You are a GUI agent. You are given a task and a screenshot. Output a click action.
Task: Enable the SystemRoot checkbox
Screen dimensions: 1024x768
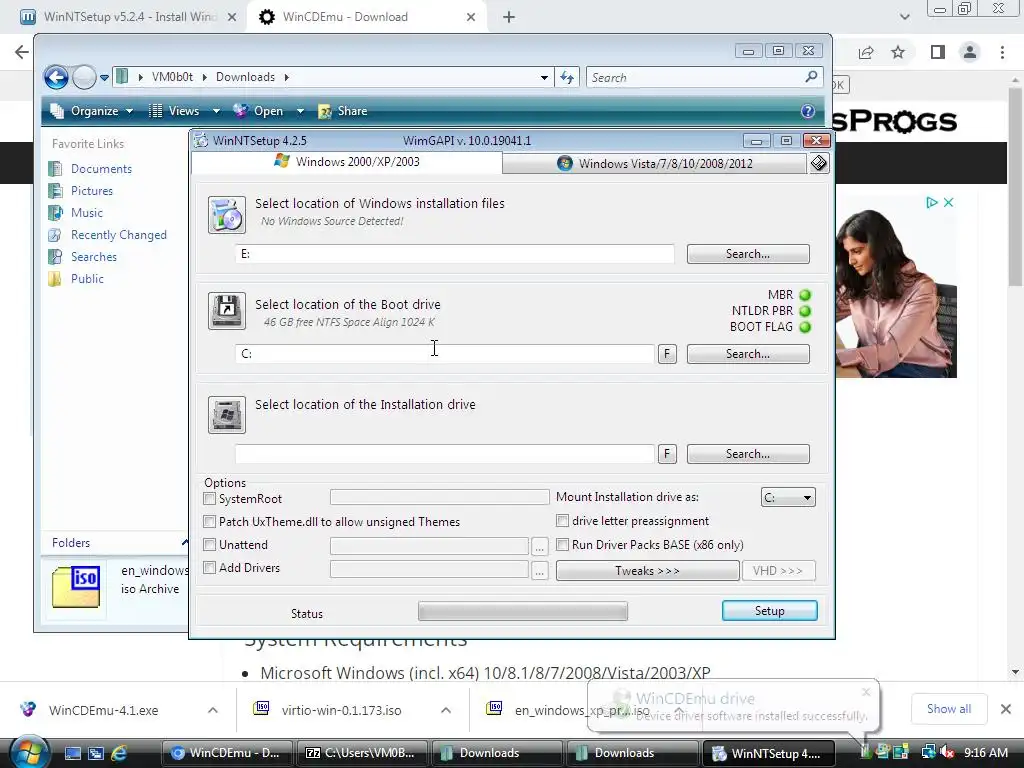[210, 499]
